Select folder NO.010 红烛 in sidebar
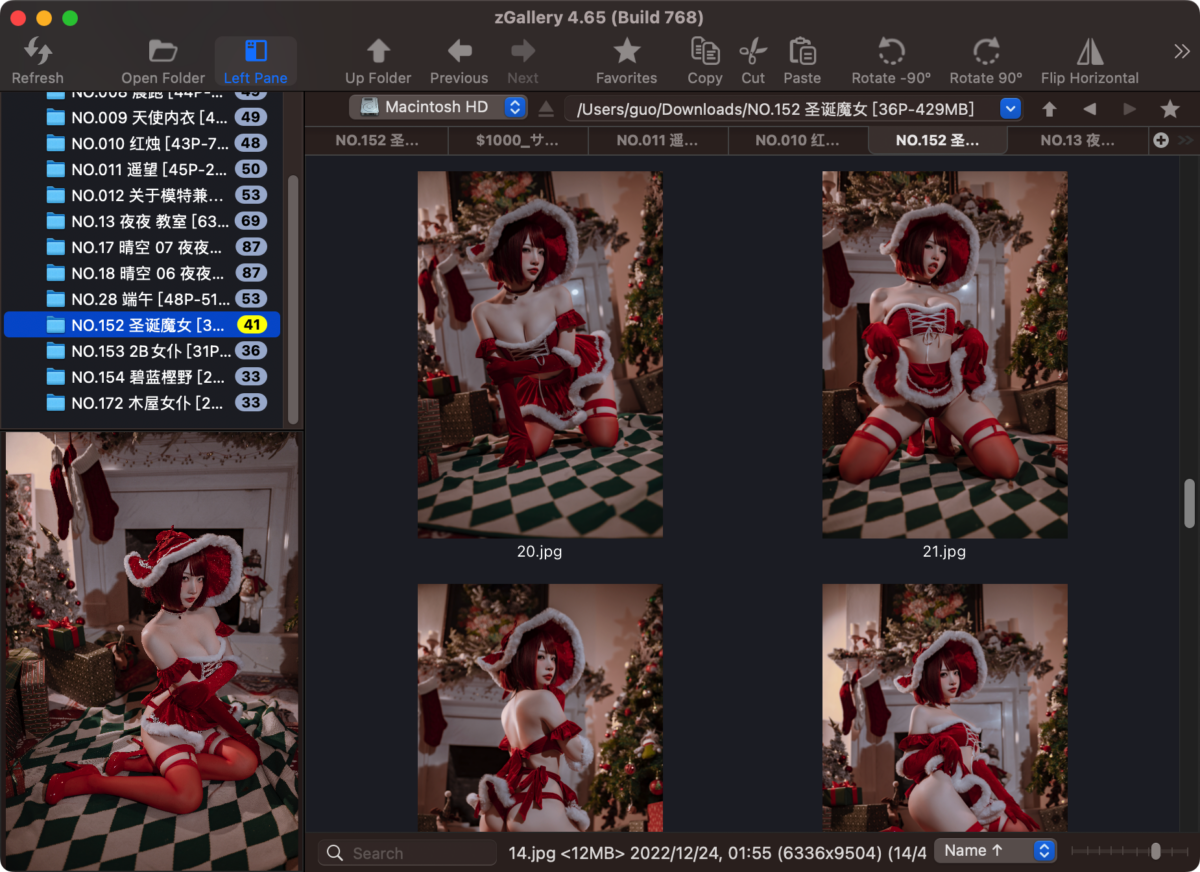This screenshot has width=1200, height=872. tap(142, 143)
